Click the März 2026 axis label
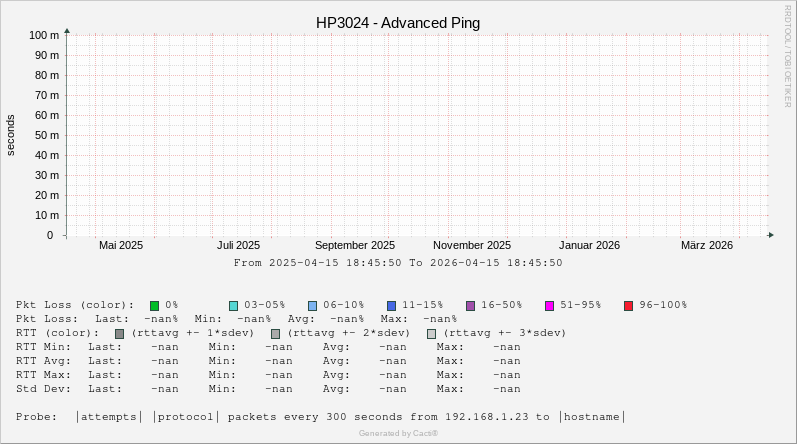Image resolution: width=797 pixels, height=444 pixels. pyautogui.click(x=706, y=246)
